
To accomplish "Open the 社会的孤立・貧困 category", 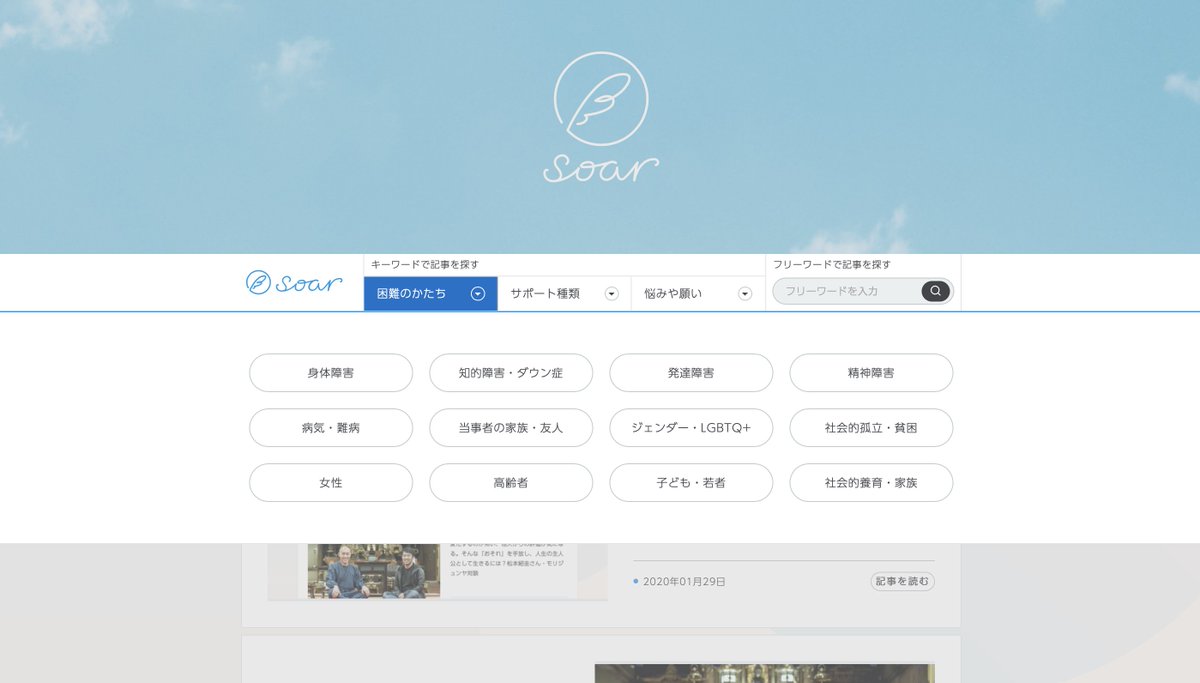I will (871, 428).
